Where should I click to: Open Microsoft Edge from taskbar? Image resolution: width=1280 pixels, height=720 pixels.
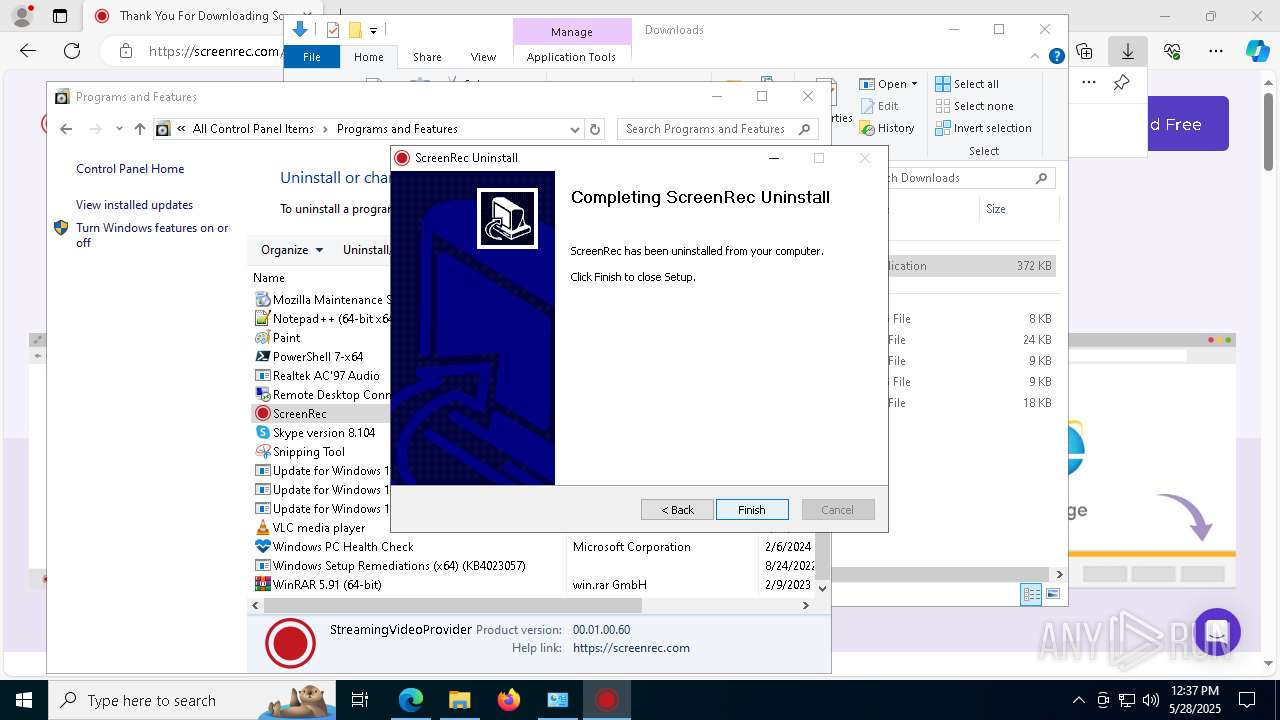(411, 700)
